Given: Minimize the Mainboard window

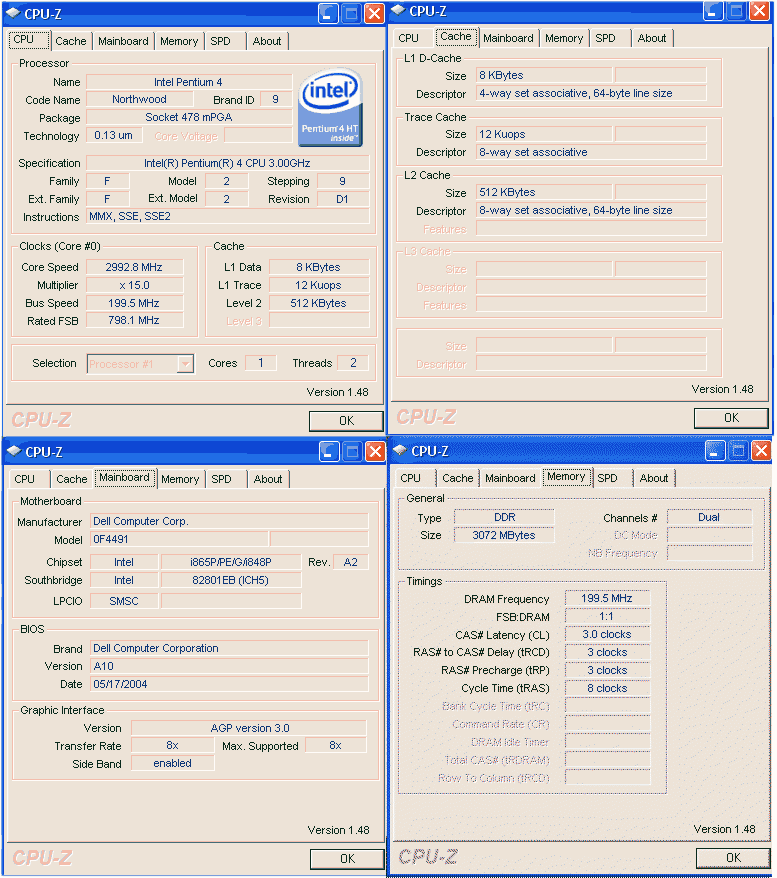Looking at the screenshot, I should (329, 451).
